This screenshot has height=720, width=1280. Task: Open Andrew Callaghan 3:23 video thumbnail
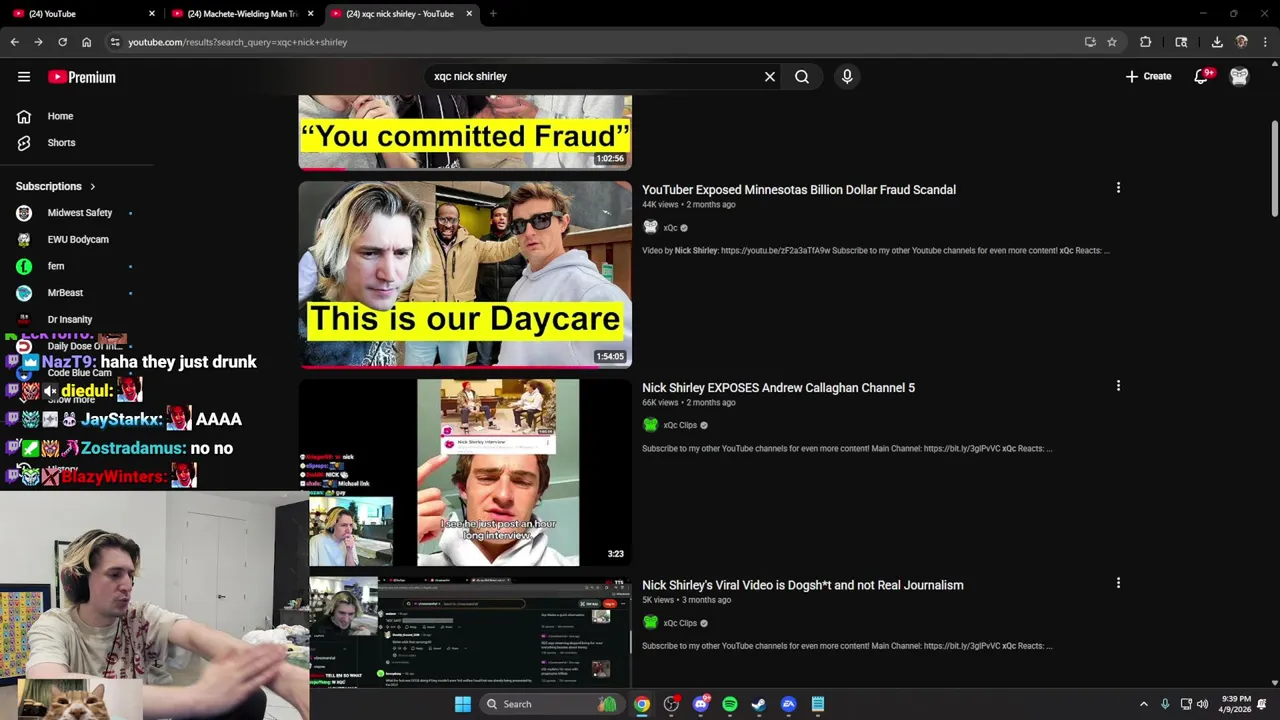(x=465, y=472)
